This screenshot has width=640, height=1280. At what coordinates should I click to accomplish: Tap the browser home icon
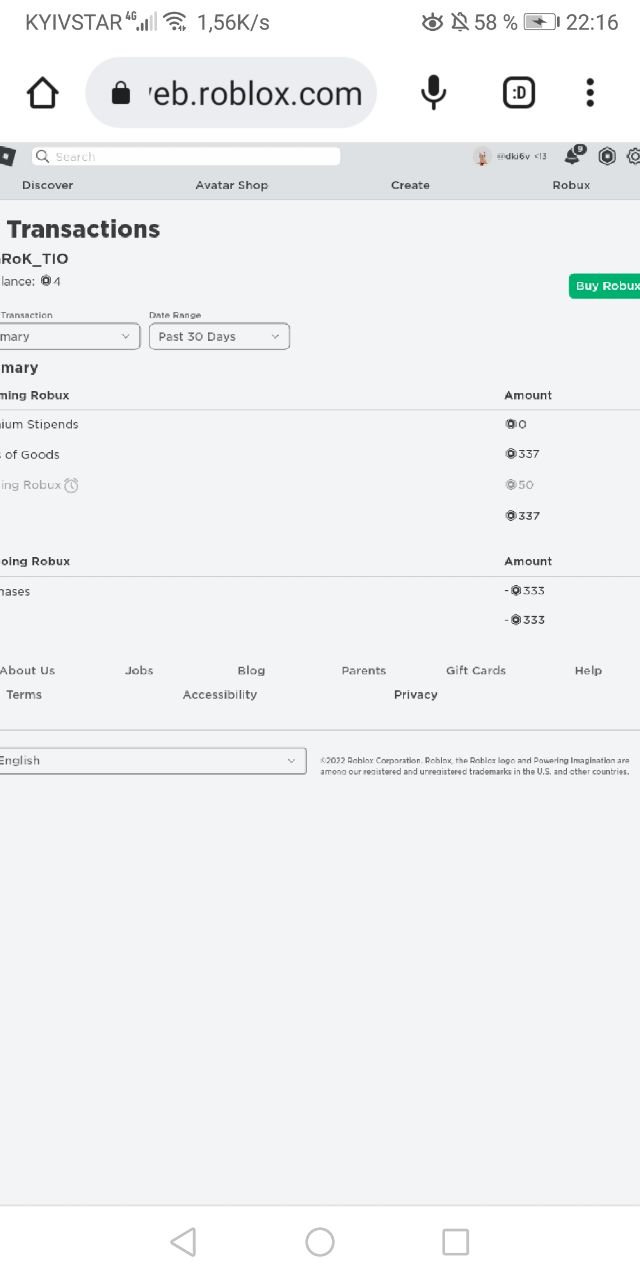point(42,93)
